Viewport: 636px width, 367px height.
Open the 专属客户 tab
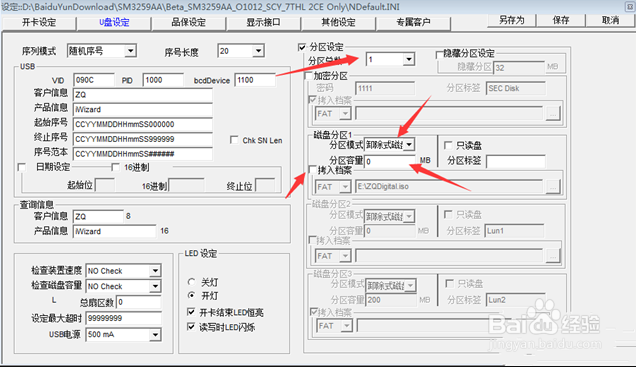[x=413, y=22]
